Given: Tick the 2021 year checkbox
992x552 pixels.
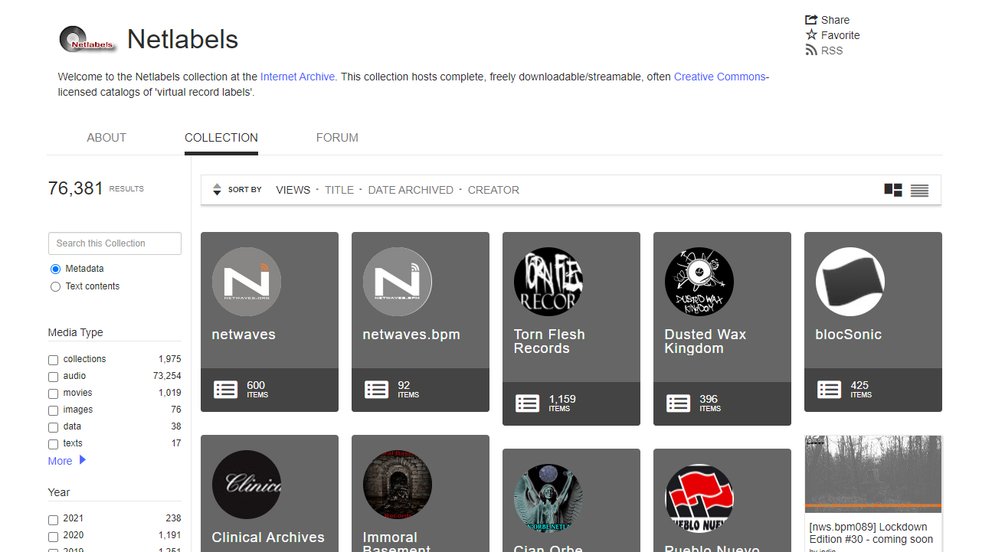Looking at the screenshot, I should [53, 519].
